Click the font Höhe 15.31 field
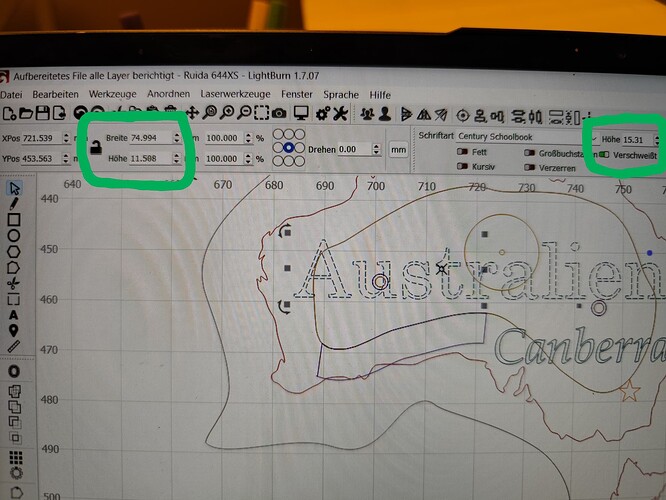 point(638,139)
